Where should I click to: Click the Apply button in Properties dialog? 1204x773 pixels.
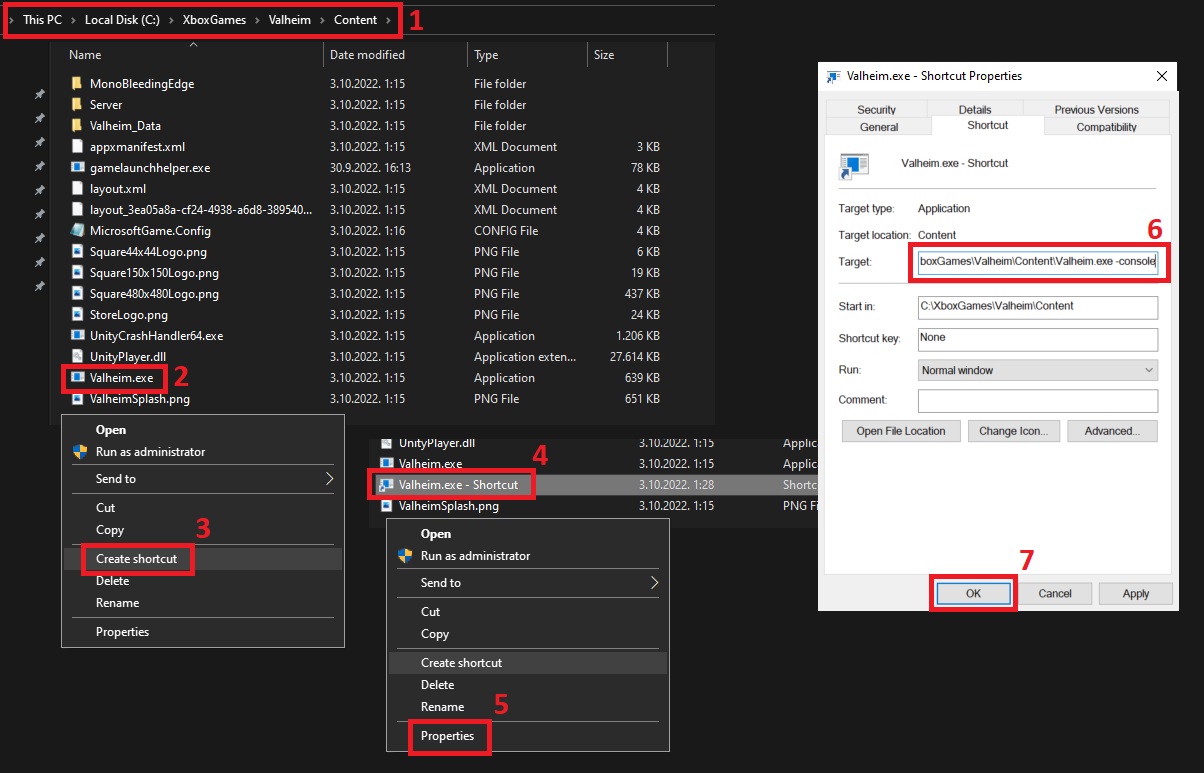tap(1136, 593)
